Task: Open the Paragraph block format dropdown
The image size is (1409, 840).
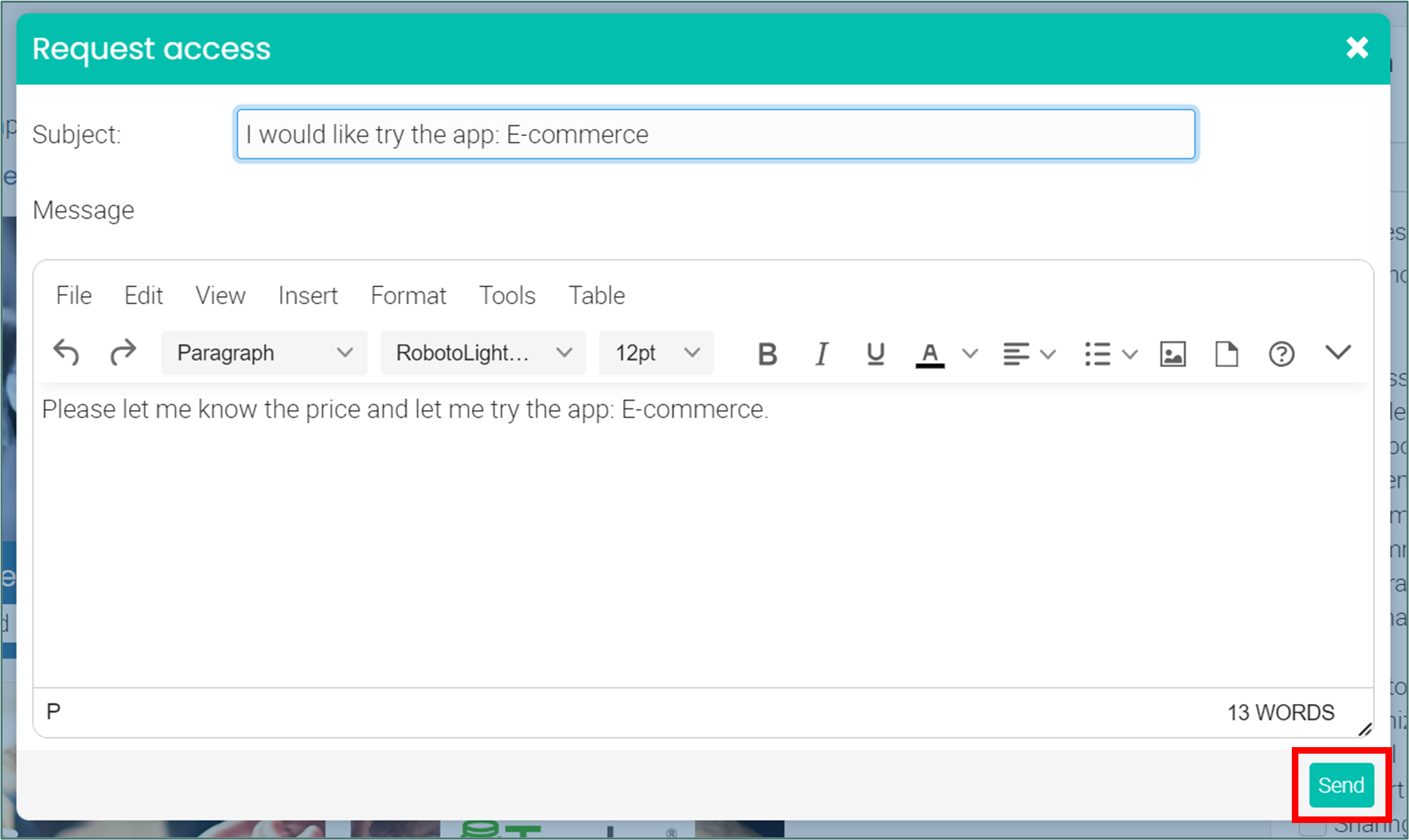Action: point(264,353)
